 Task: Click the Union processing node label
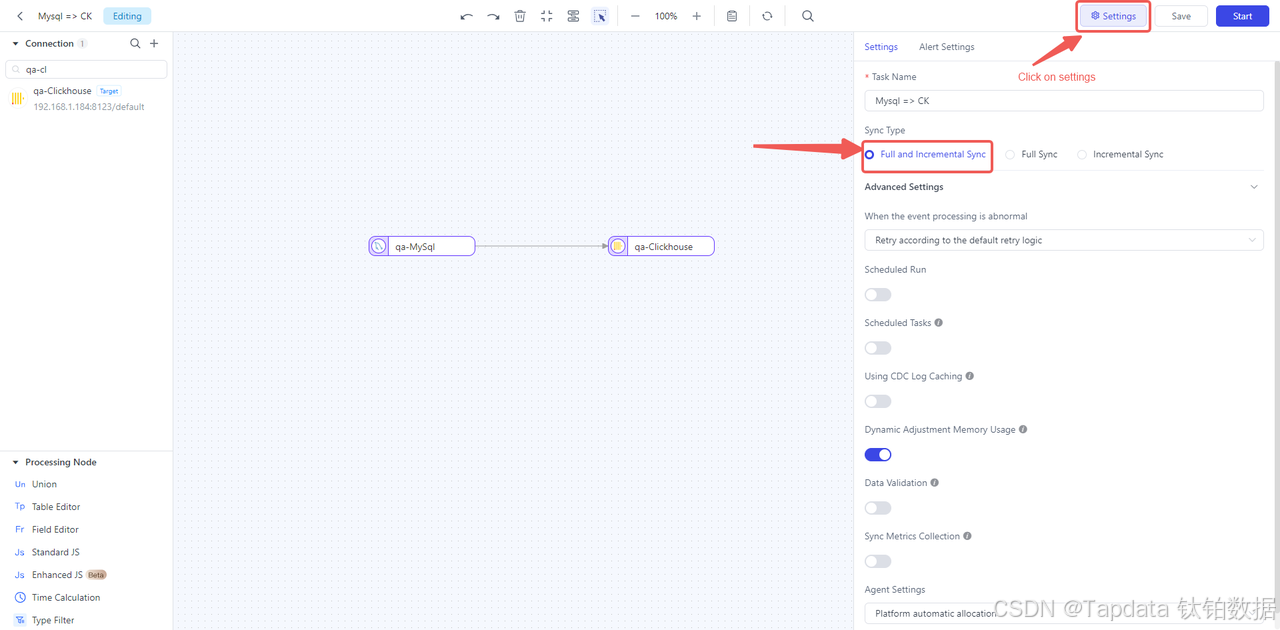pyautogui.click(x=44, y=484)
